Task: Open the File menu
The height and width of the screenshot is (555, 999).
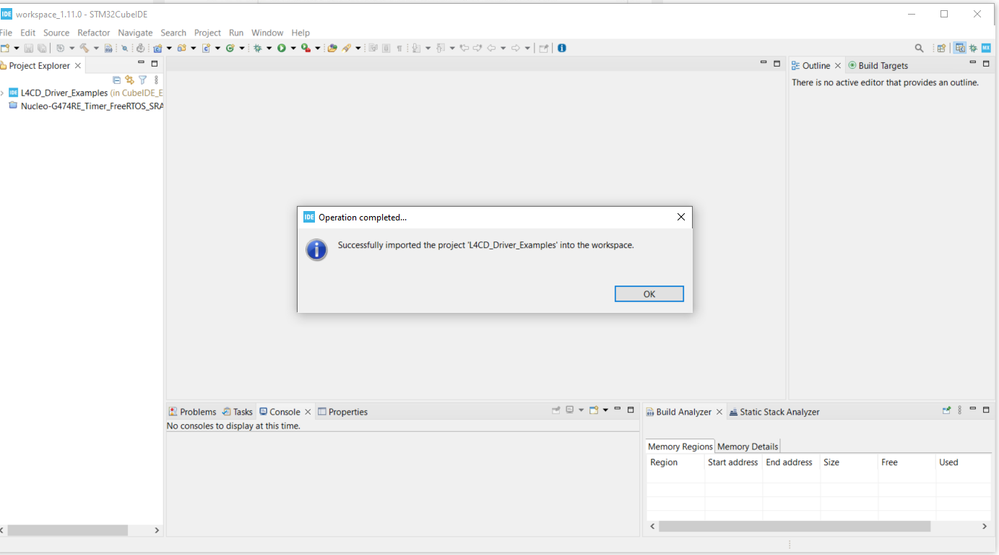Action: (x=6, y=32)
